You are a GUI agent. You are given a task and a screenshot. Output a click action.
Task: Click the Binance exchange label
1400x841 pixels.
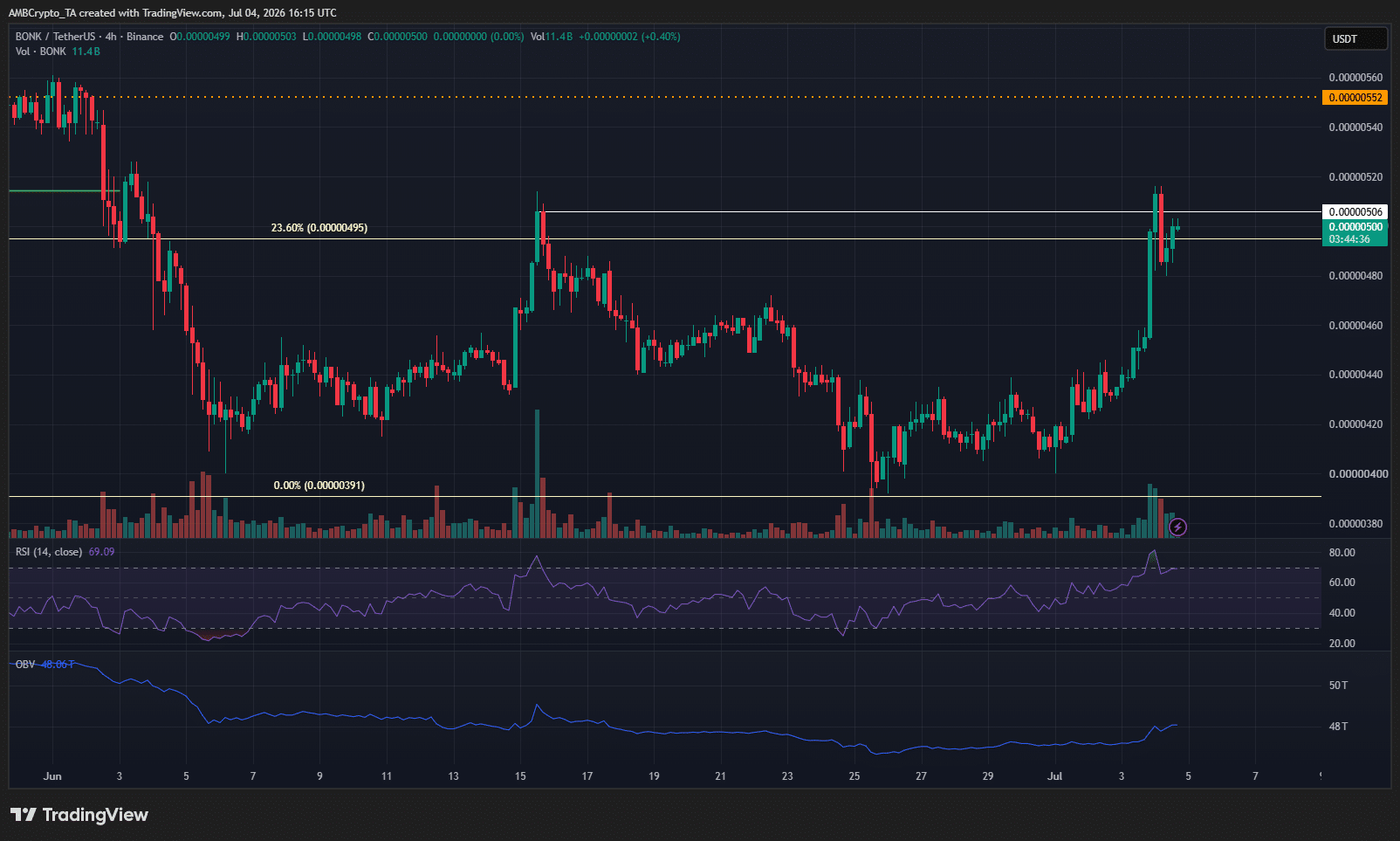(145, 37)
